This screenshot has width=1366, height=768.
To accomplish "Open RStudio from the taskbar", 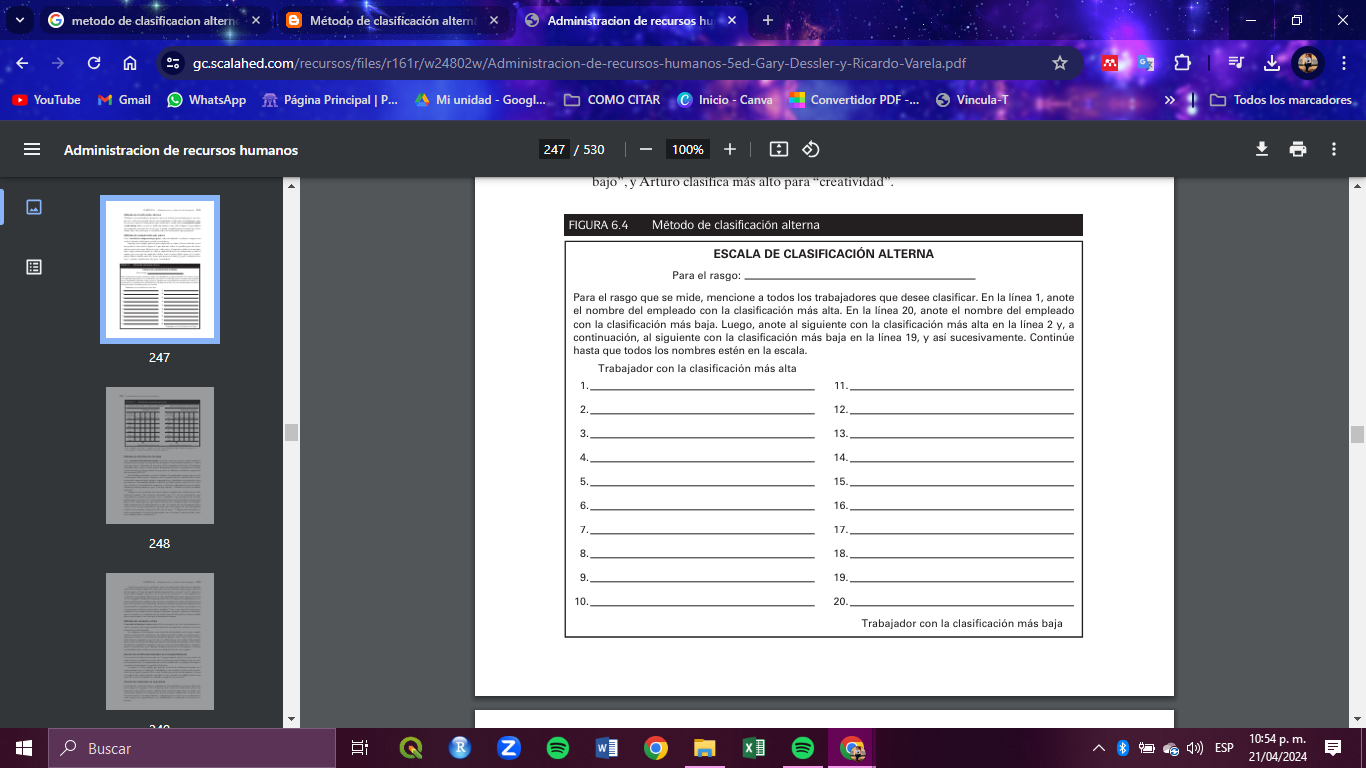I will point(460,748).
